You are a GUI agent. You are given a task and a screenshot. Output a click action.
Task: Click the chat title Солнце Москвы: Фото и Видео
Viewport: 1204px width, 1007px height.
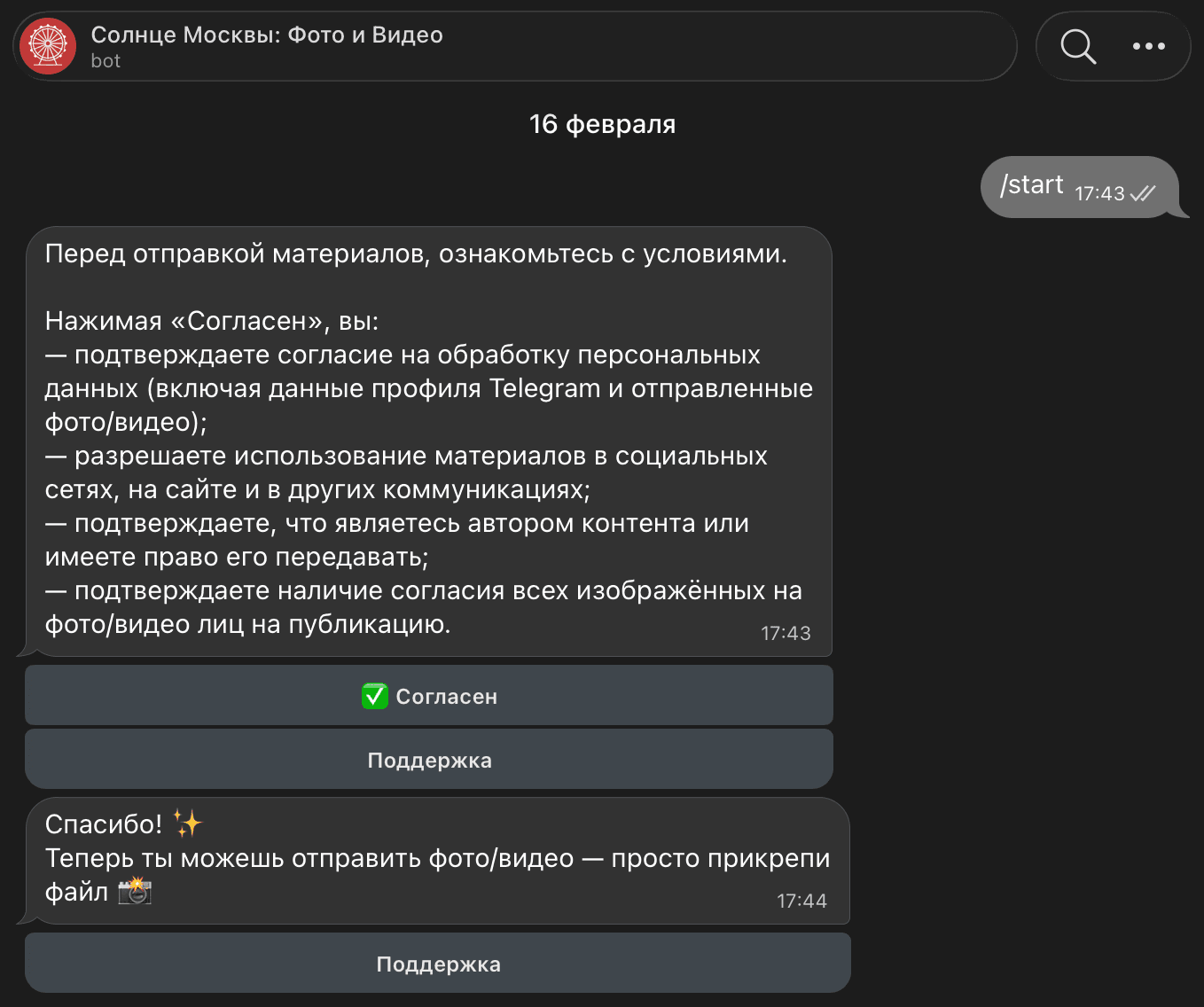[267, 35]
